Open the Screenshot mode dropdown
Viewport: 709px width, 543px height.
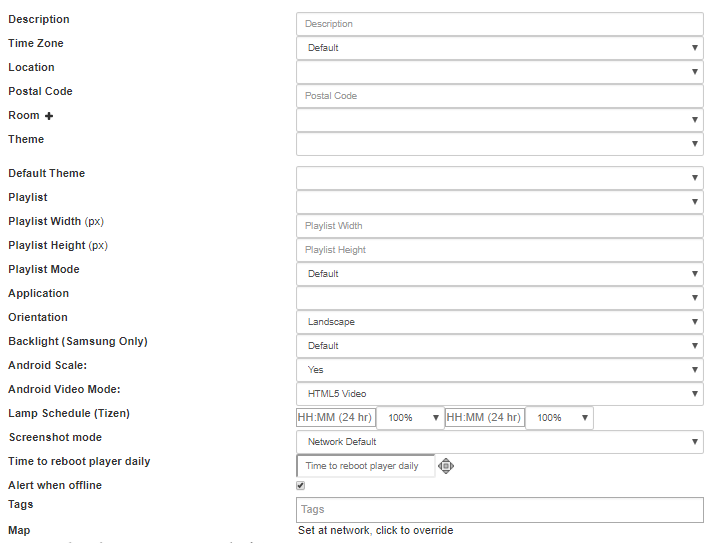500,442
